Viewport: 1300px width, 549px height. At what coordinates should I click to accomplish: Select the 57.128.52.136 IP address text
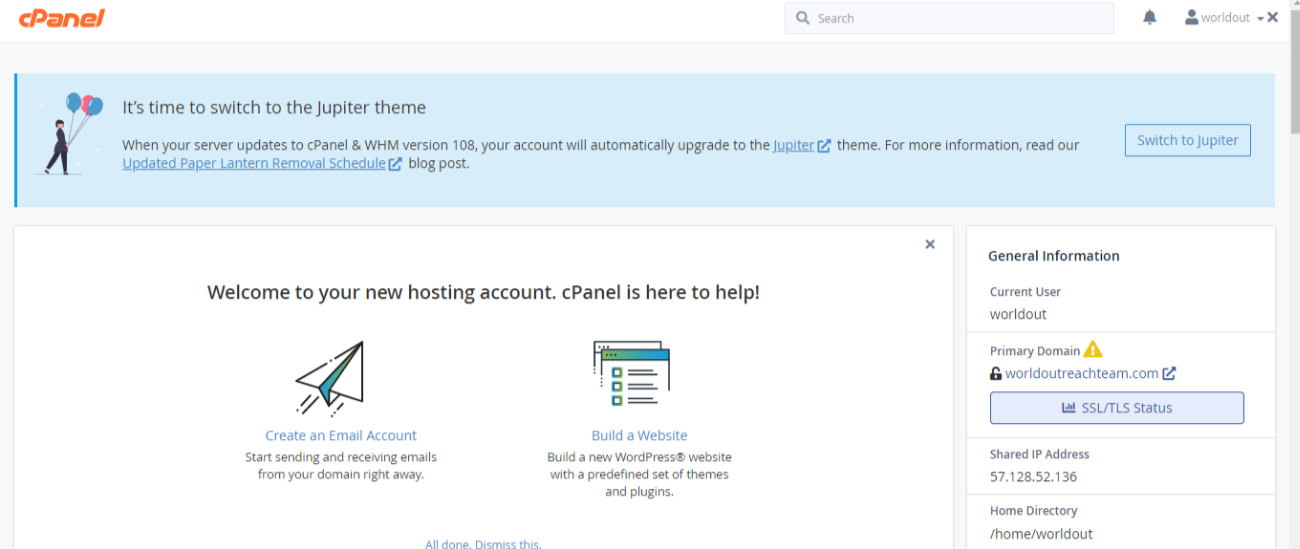[1033, 476]
